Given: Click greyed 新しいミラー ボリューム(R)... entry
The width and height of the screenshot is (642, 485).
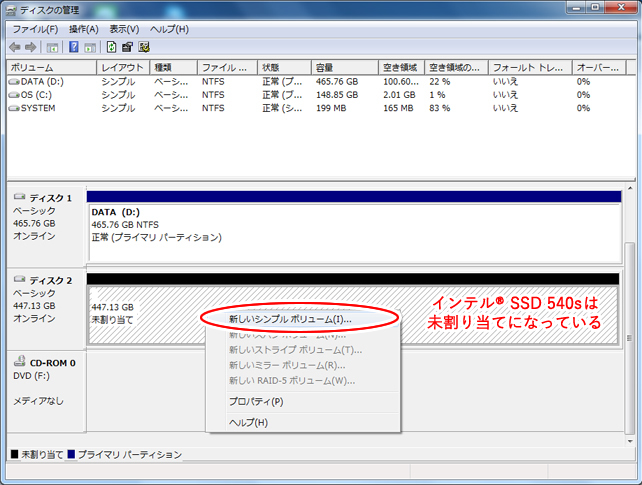Looking at the screenshot, I should 303,365.
